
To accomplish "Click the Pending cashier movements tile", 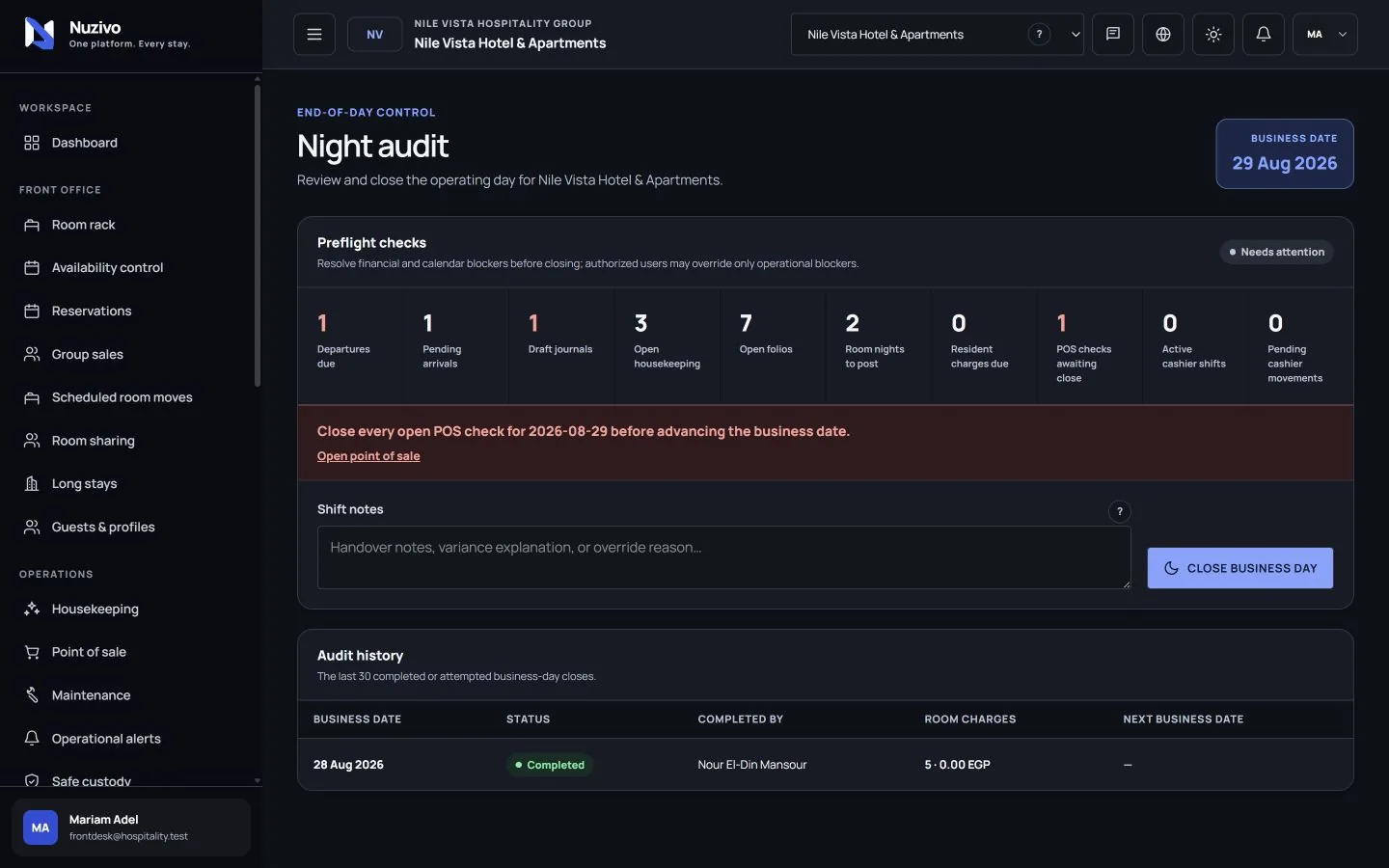I will (1301, 346).
